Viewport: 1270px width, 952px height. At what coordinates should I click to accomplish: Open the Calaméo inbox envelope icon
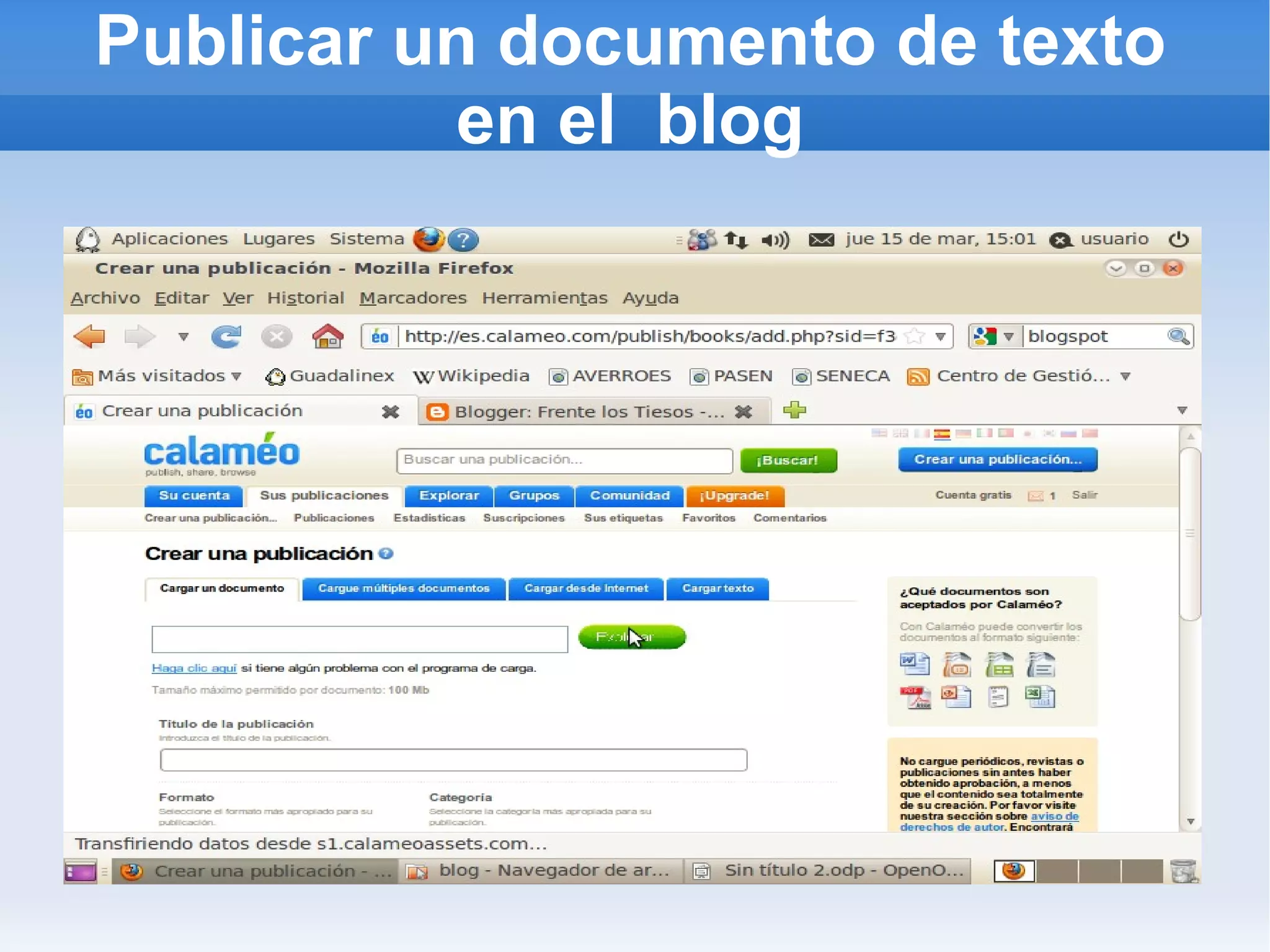1036,496
